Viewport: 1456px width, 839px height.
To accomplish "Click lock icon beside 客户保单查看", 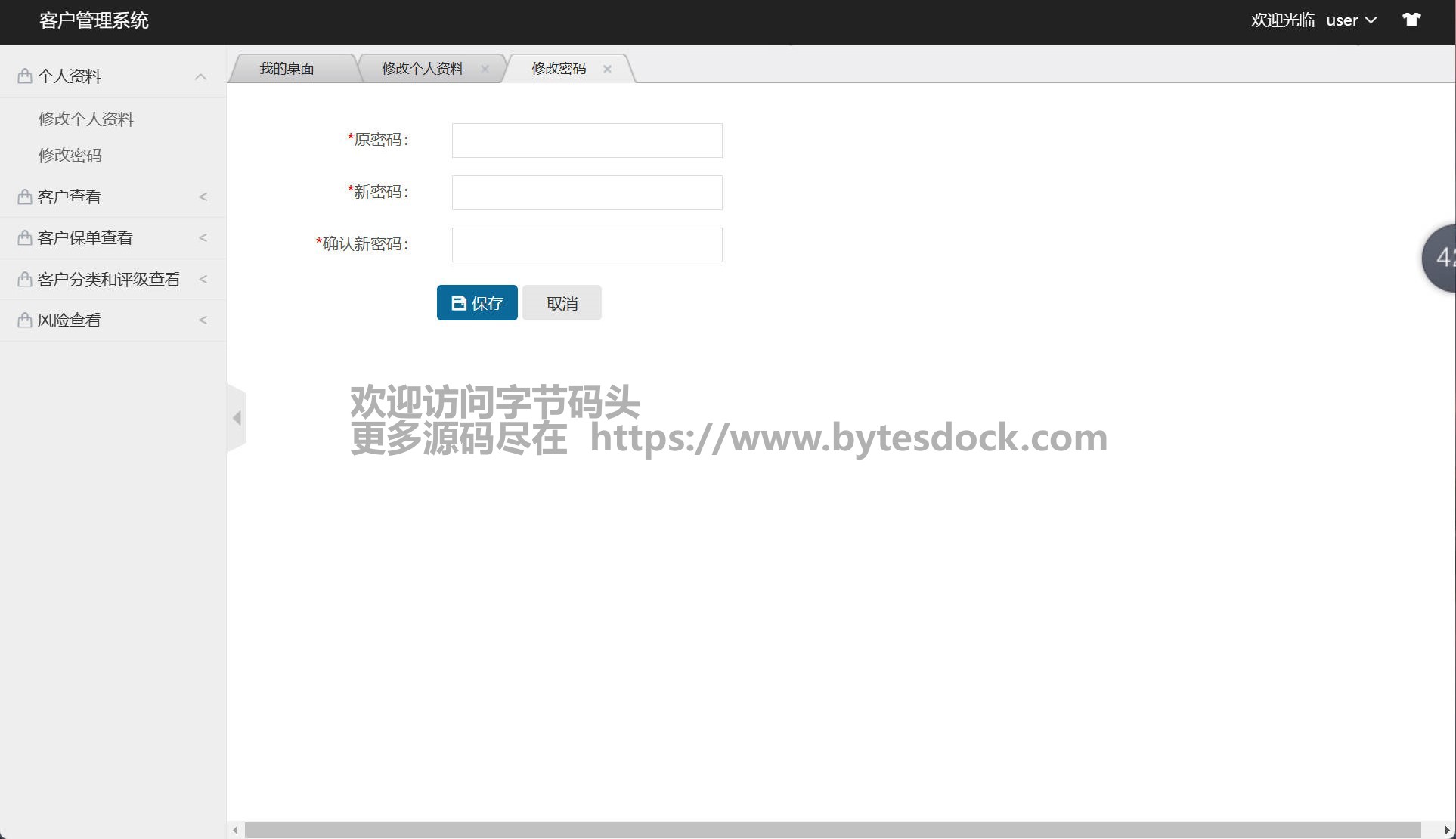I will (24, 237).
